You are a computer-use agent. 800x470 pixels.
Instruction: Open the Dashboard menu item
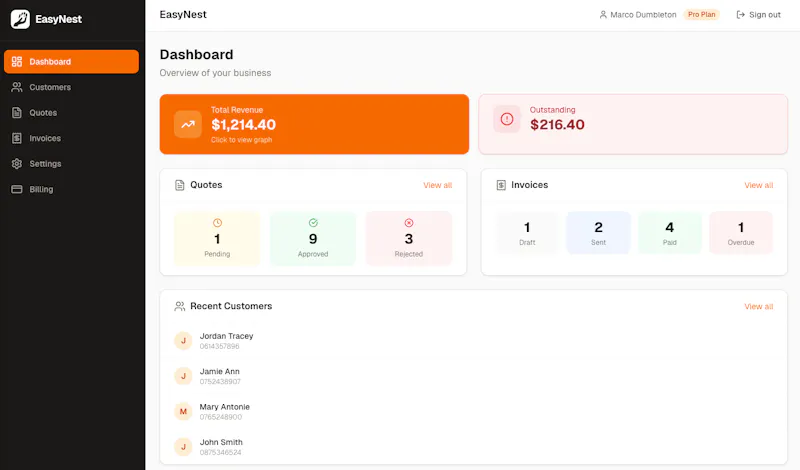tap(71, 62)
